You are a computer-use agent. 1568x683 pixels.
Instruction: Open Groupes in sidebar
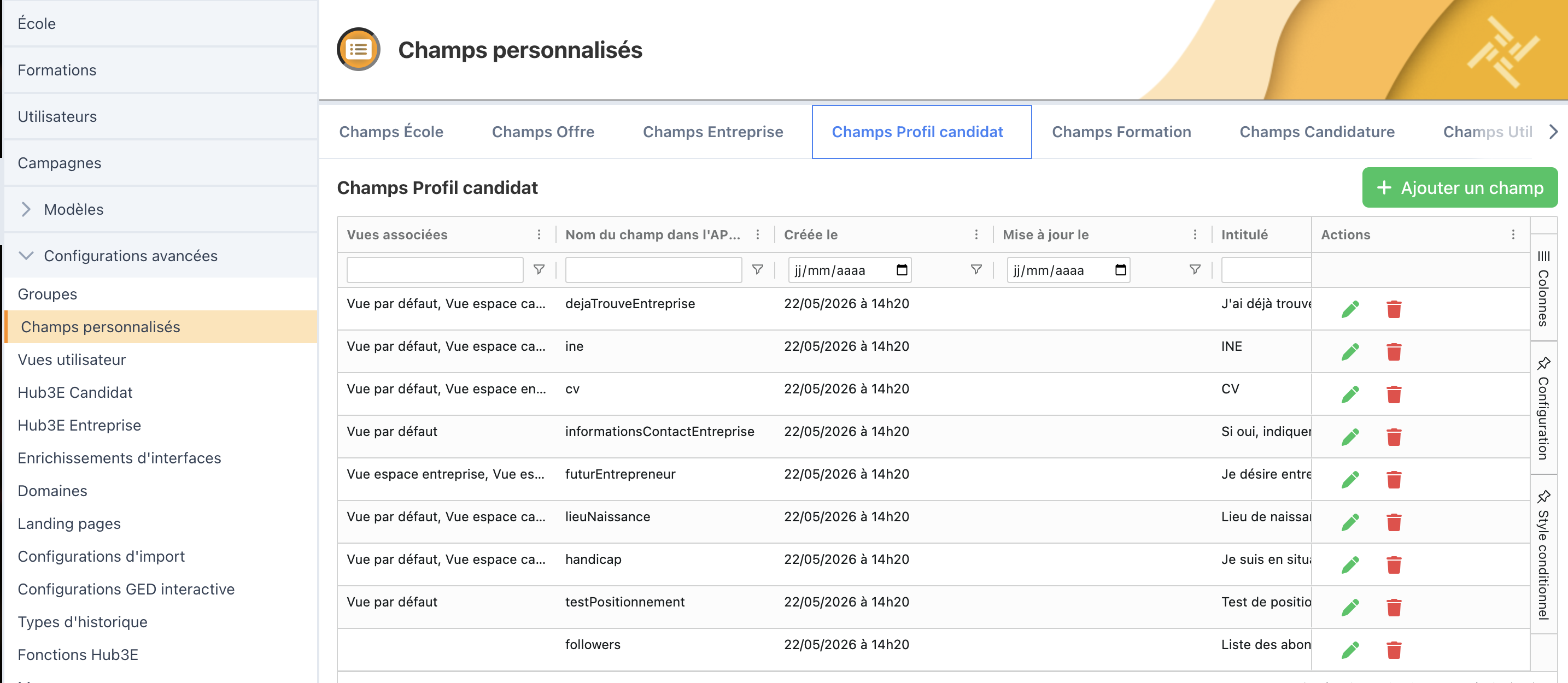(x=160, y=294)
